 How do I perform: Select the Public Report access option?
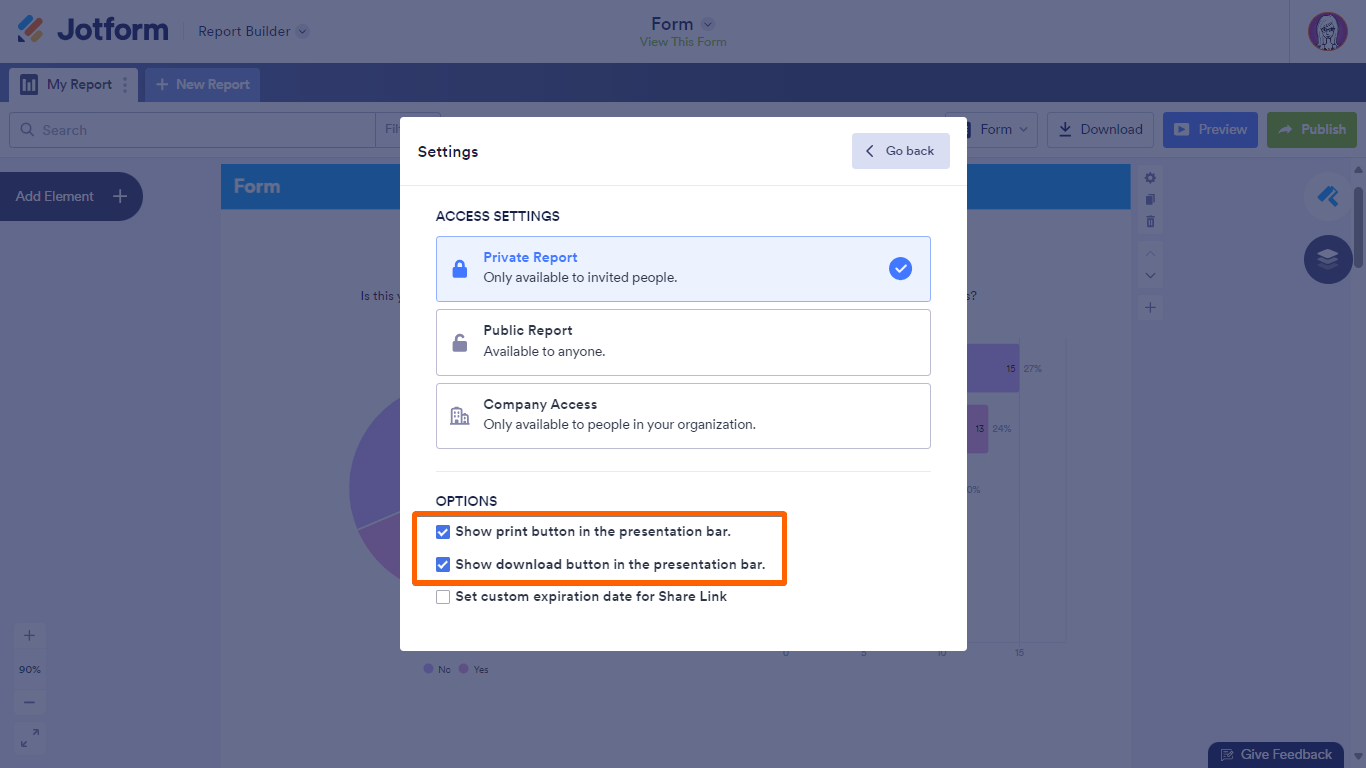click(x=683, y=342)
